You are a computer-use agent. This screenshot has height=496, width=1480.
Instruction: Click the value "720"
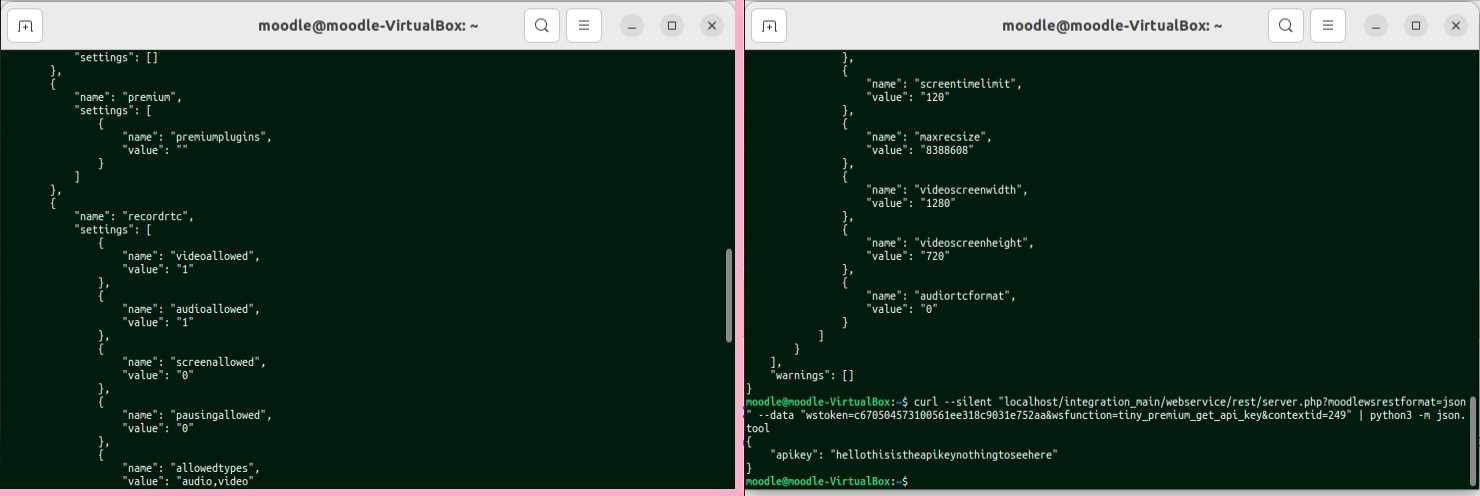point(935,256)
